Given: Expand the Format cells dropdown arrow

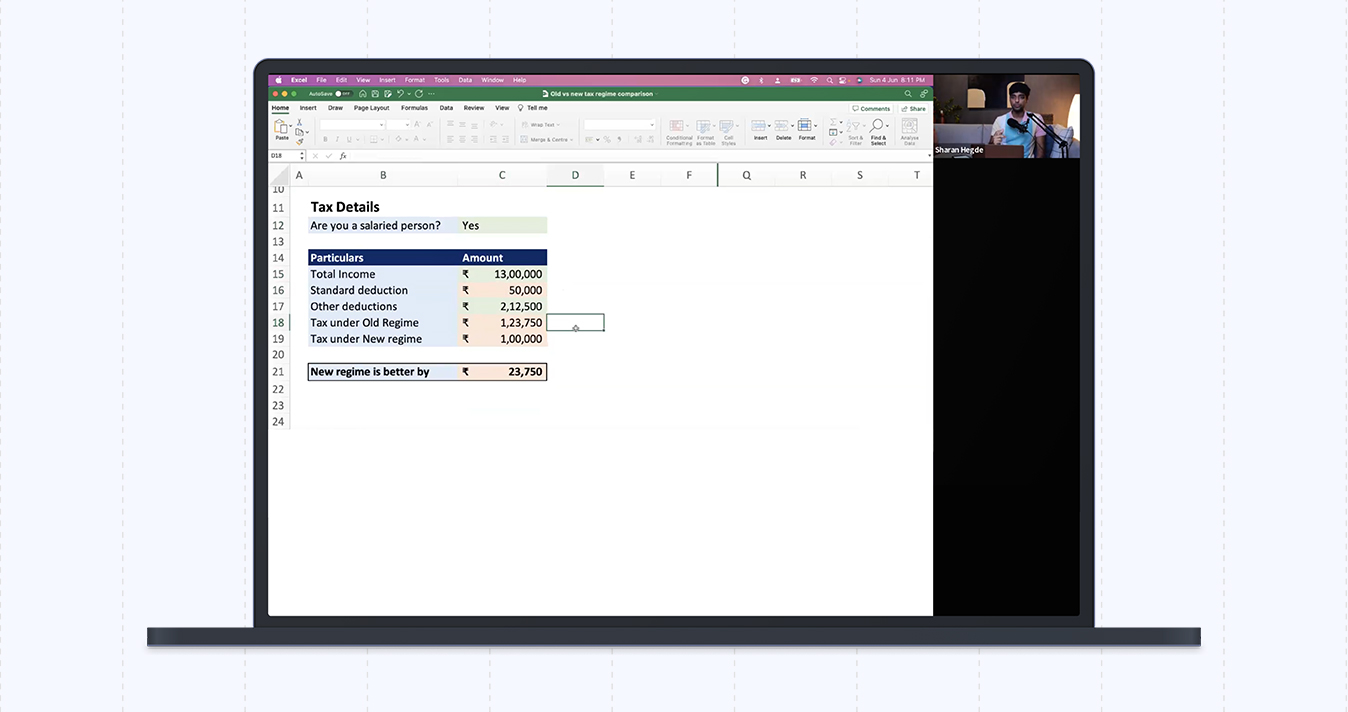Looking at the screenshot, I should pyautogui.click(x=815, y=125).
